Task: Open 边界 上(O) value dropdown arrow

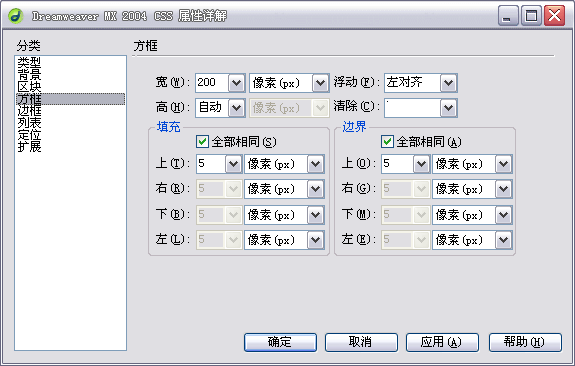Action: point(421,164)
